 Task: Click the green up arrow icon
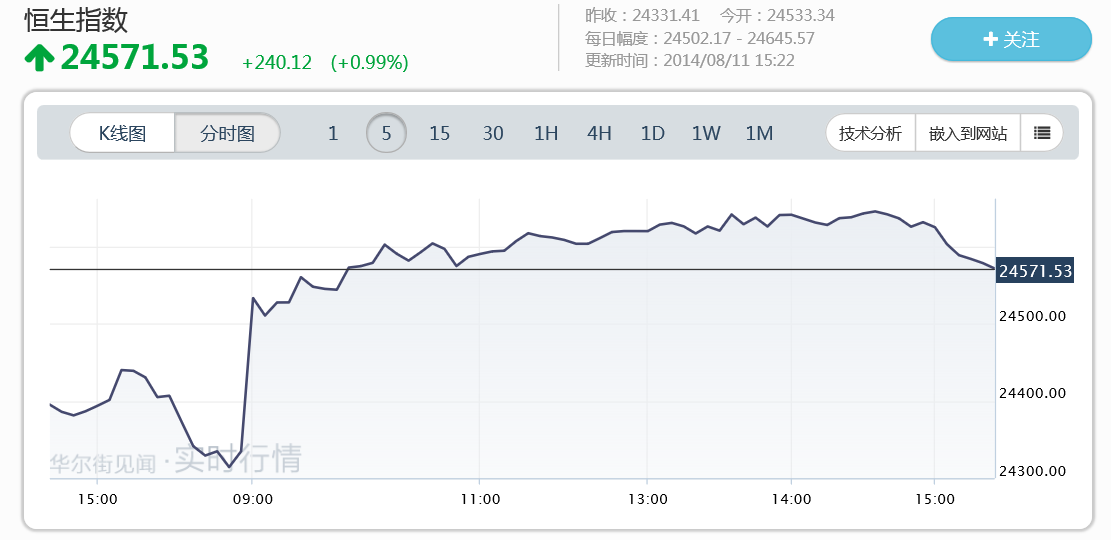[x=39, y=58]
